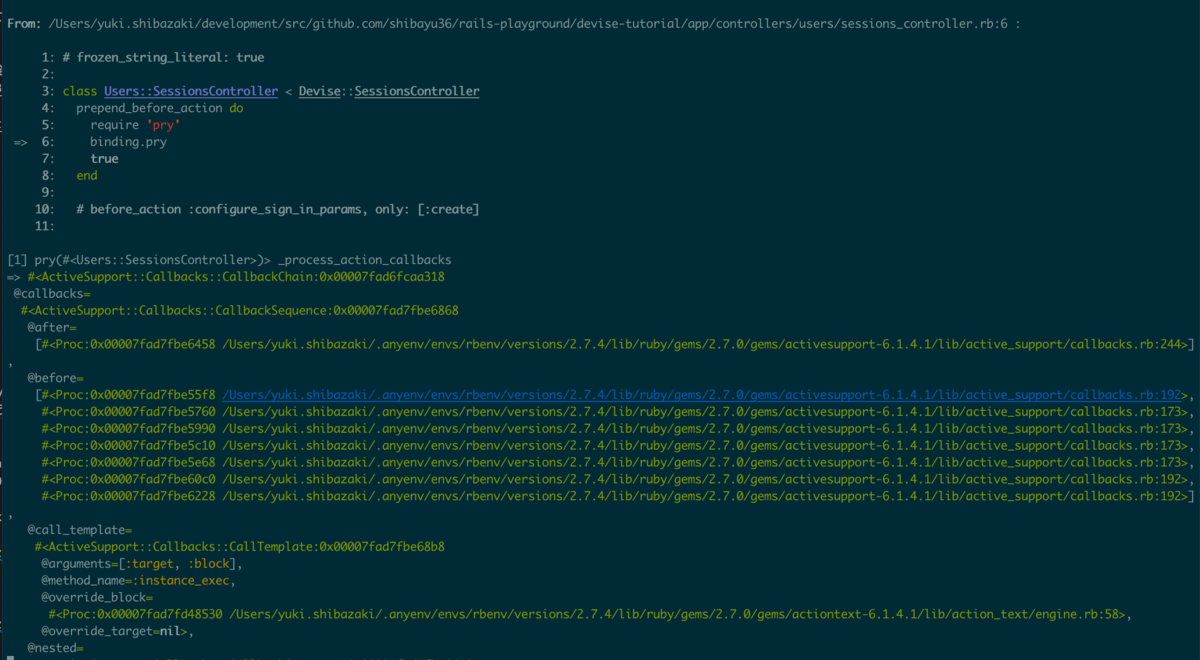The width and height of the screenshot is (1200, 660).
Task: Click the CallbackChain:0x00007fad6fcaa318 object line
Action: click(236, 277)
